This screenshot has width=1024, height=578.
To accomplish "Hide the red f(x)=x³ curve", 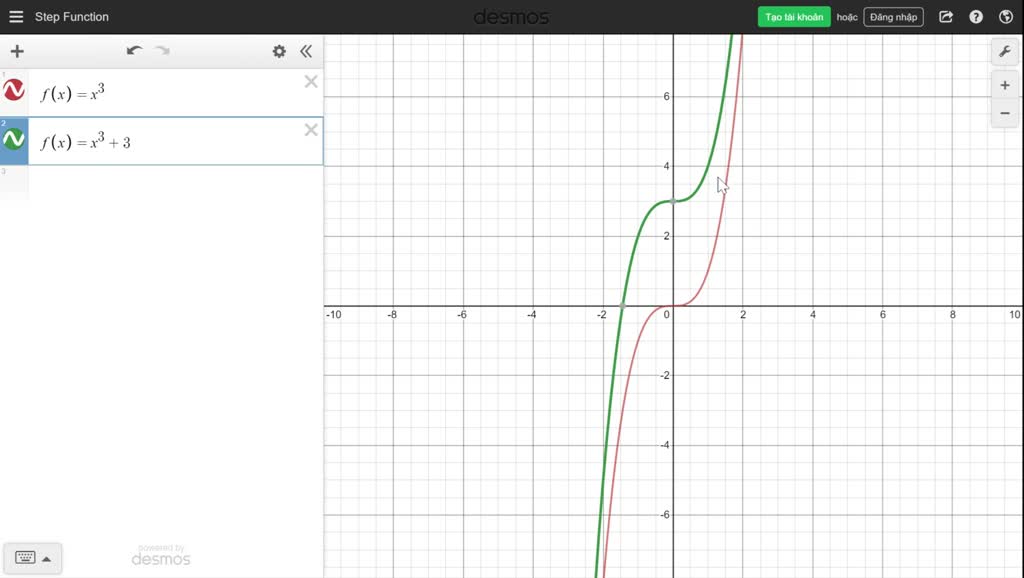I will tap(14, 91).
